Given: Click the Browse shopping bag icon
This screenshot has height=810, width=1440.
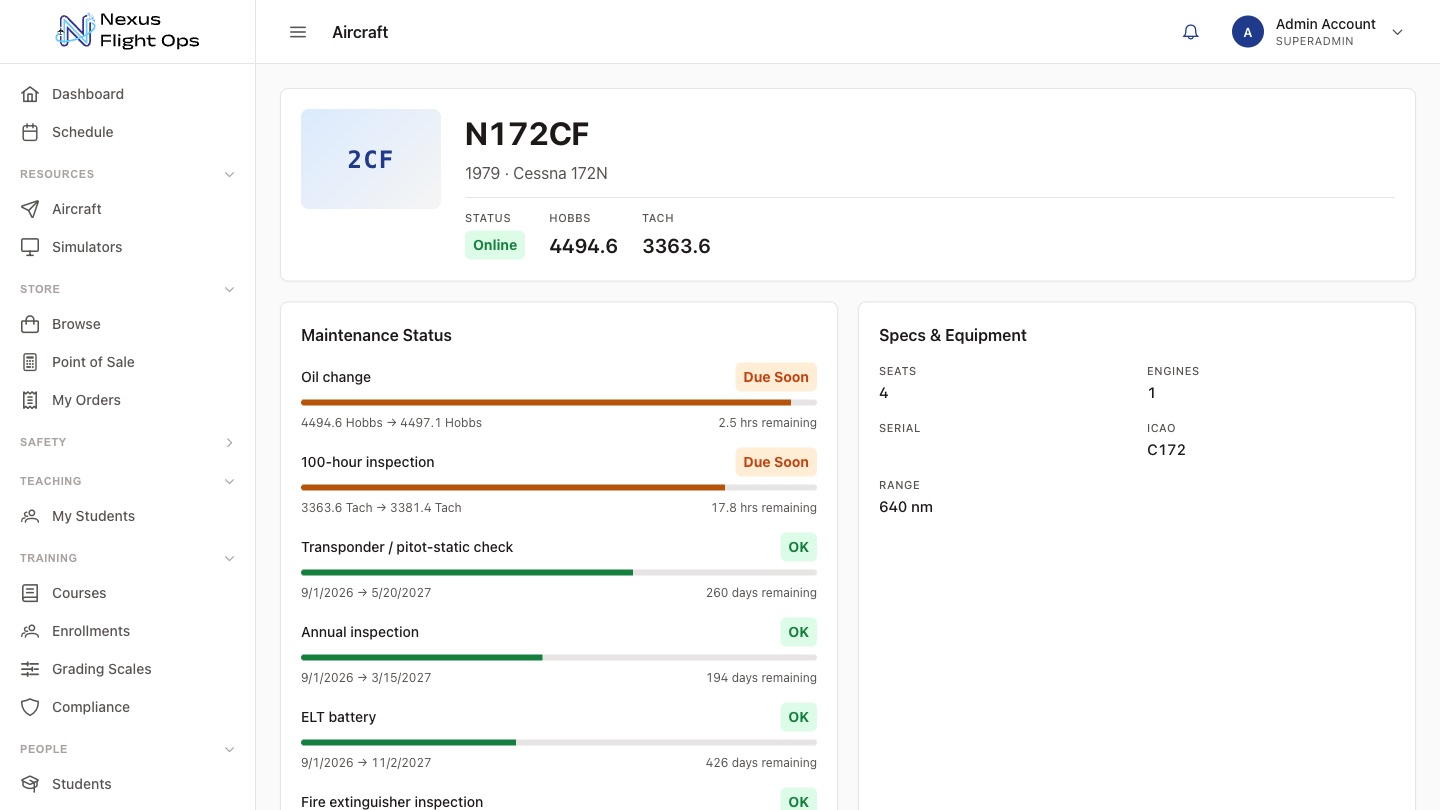Looking at the screenshot, I should point(30,324).
